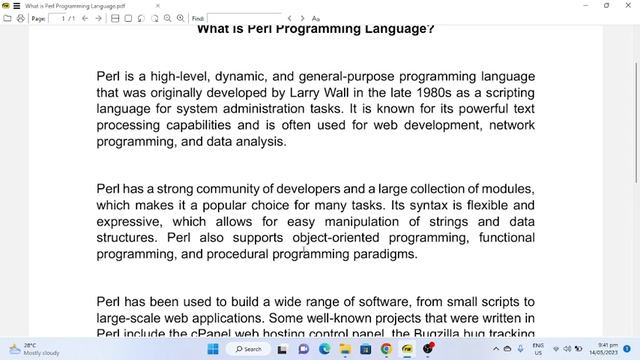Open the weather widget Mostly cloudy
This screenshot has height=360, width=640.
[x=34, y=349]
